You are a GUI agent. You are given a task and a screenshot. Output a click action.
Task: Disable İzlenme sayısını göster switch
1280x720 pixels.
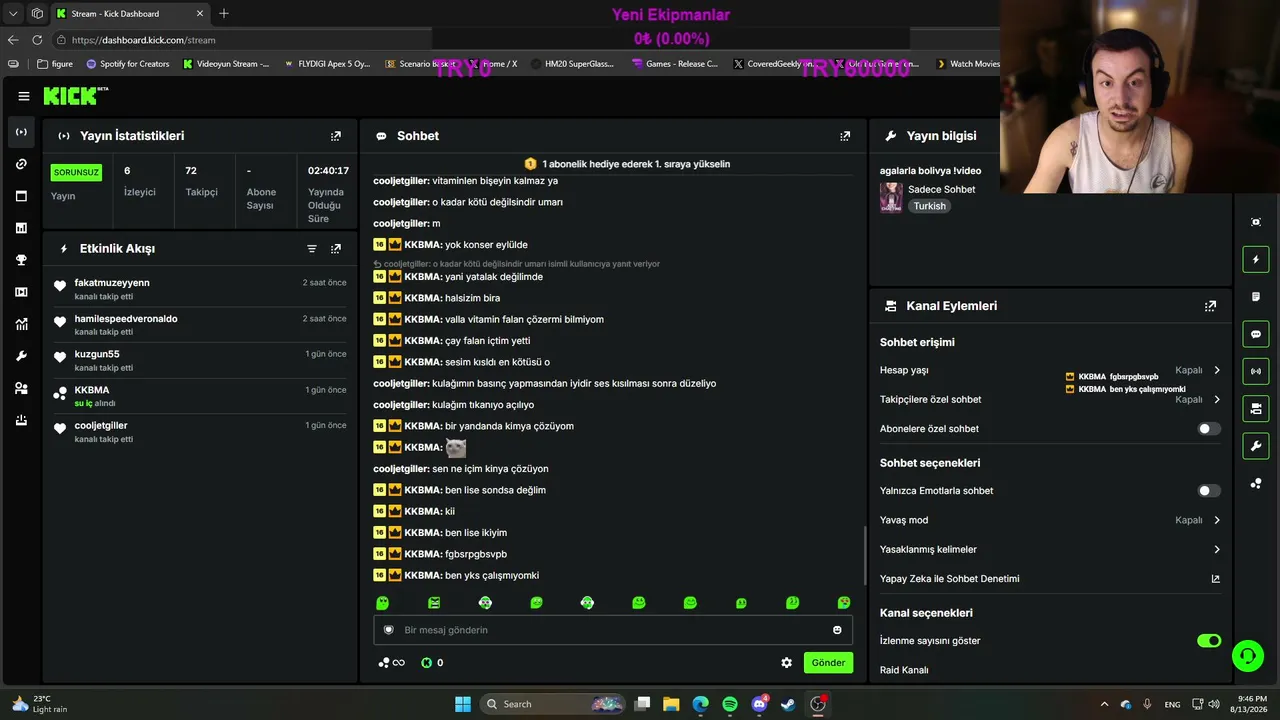pyautogui.click(x=1209, y=641)
